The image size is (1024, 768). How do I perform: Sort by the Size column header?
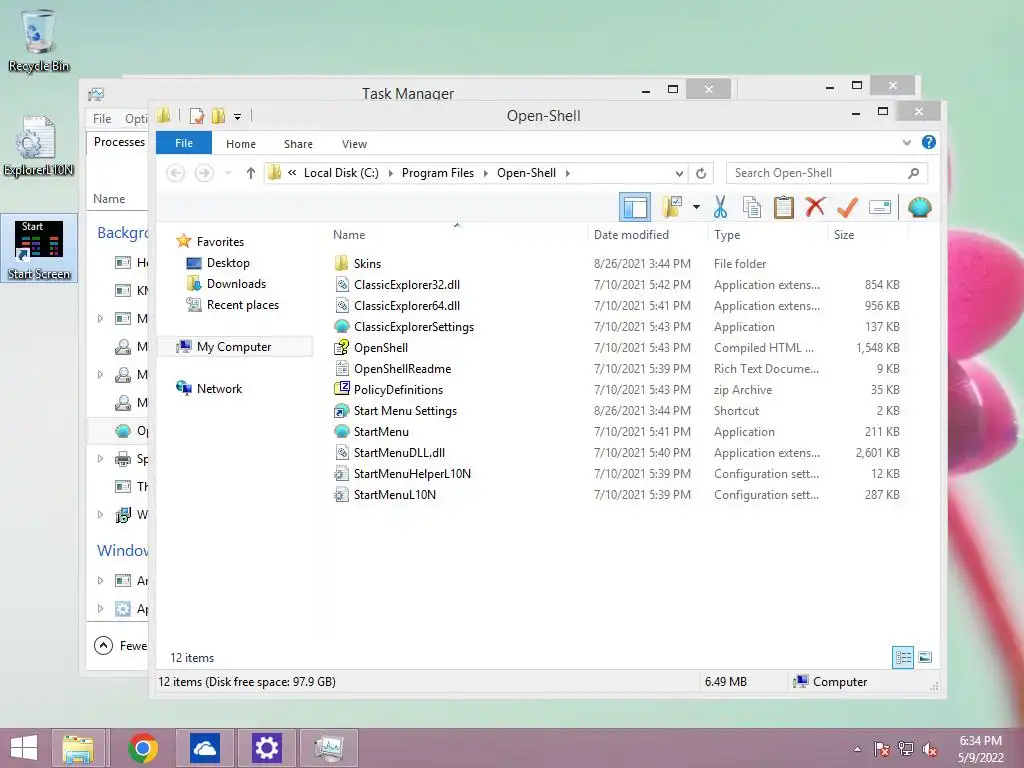pos(844,234)
